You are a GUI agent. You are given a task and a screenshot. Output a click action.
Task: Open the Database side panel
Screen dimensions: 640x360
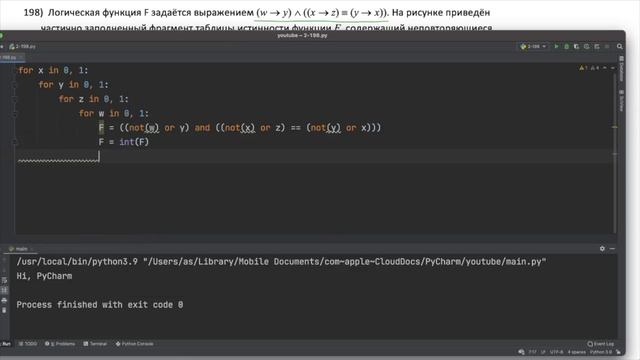click(x=621, y=69)
